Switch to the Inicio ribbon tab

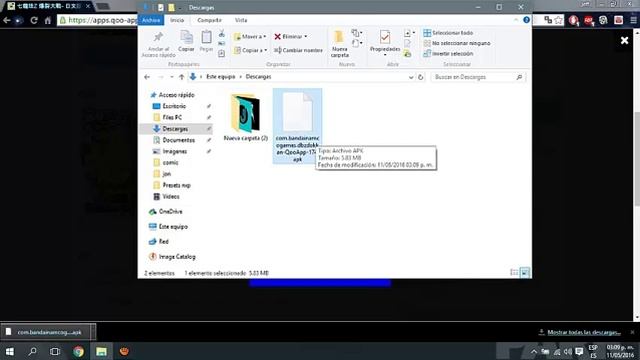click(x=177, y=20)
